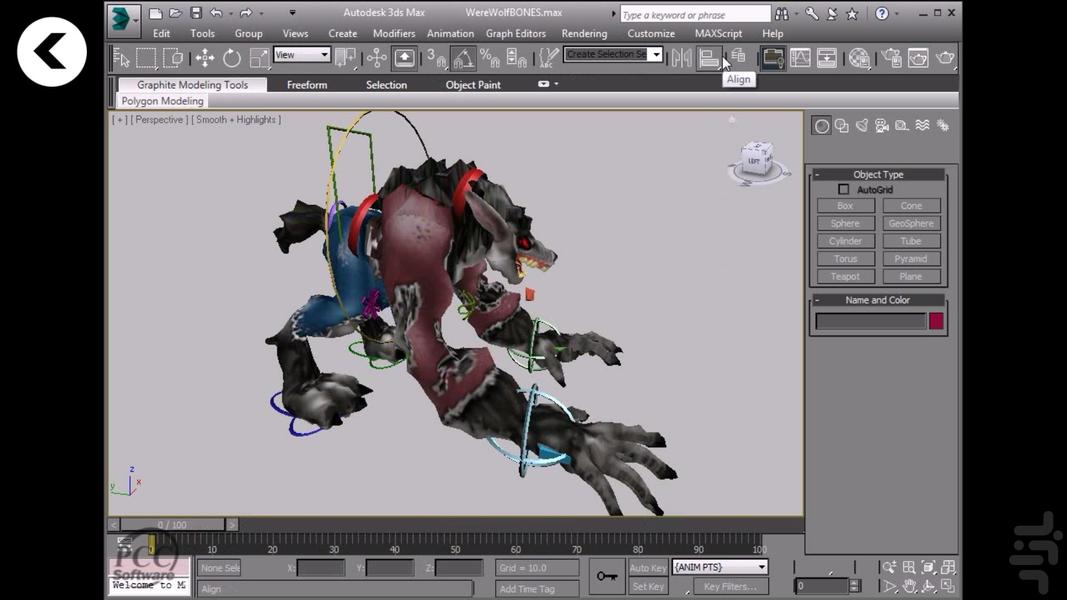1067x600 pixels.
Task: Open the Key Filters button
Action: pos(730,587)
